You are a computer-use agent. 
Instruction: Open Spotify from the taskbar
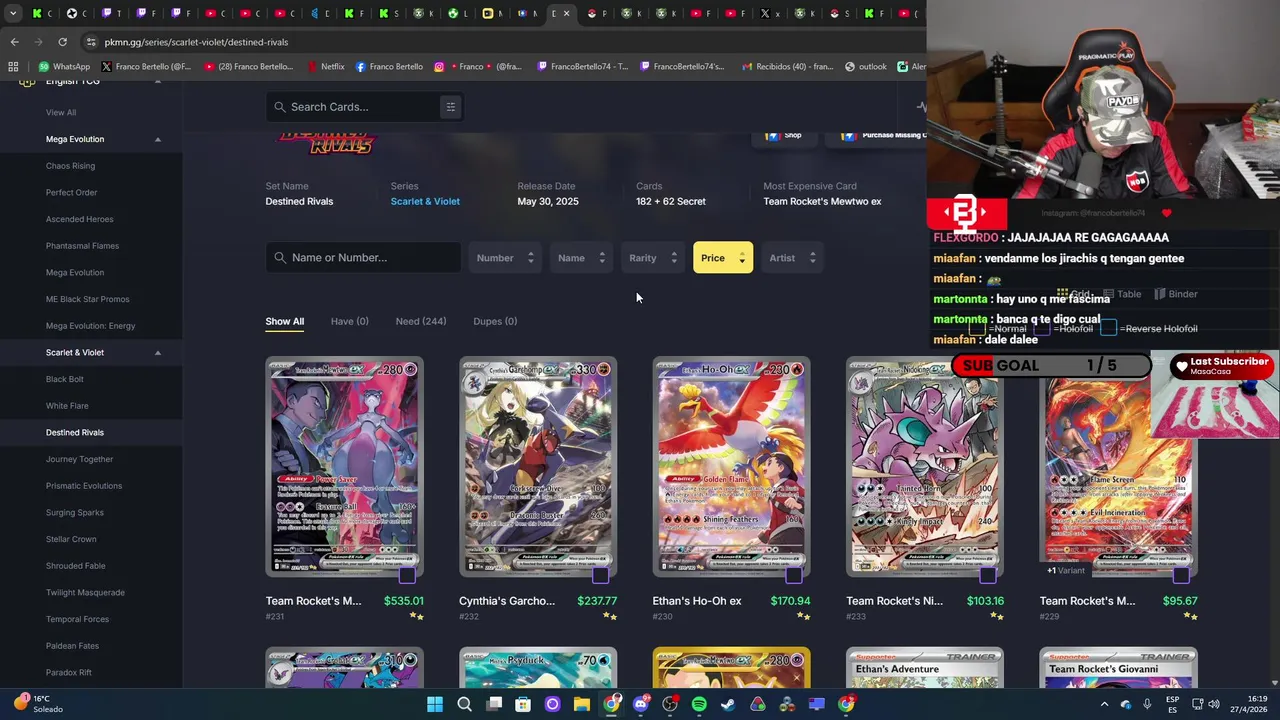point(699,704)
